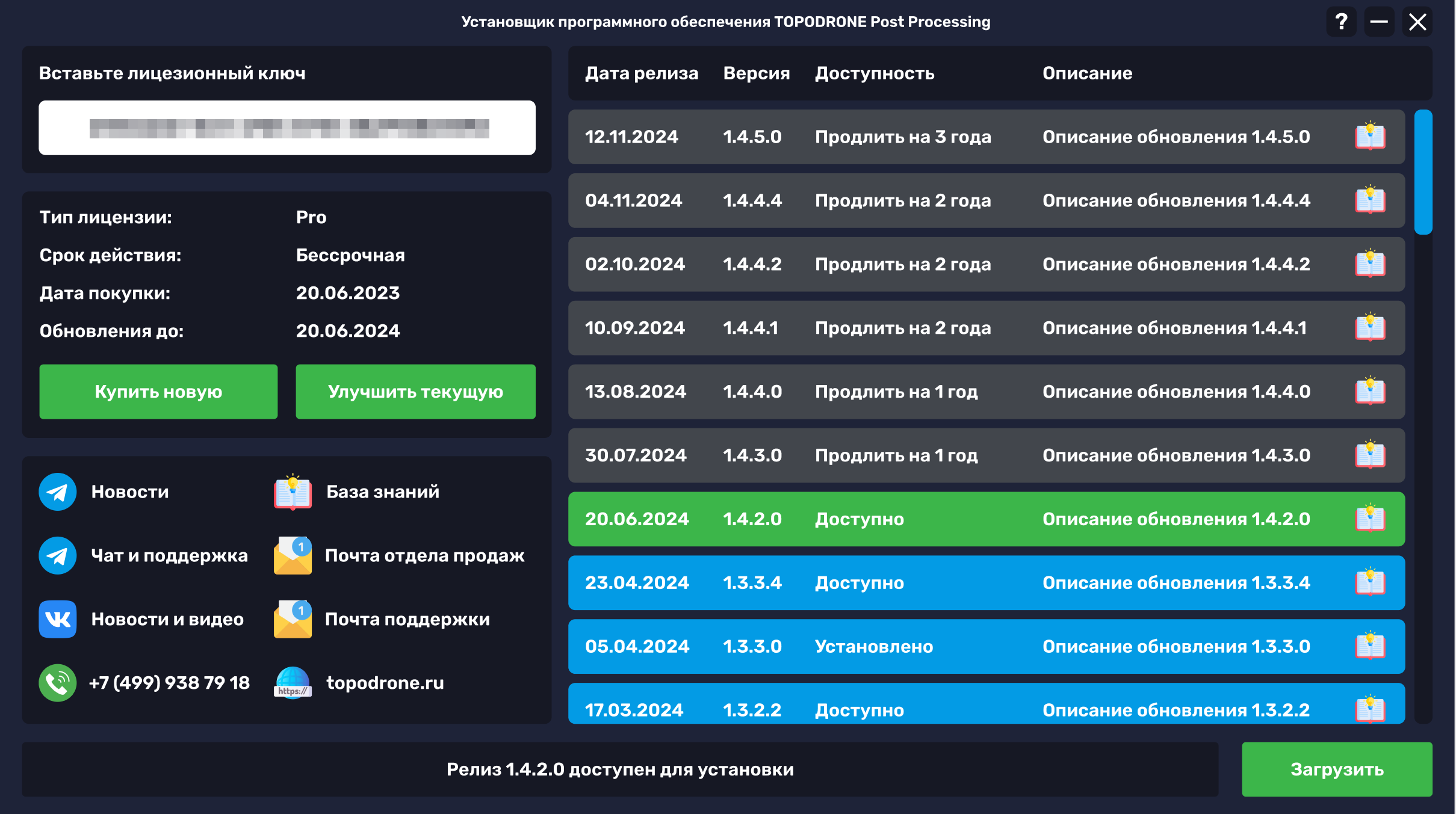
Task: Click the Дата релиза column header
Action: [642, 73]
